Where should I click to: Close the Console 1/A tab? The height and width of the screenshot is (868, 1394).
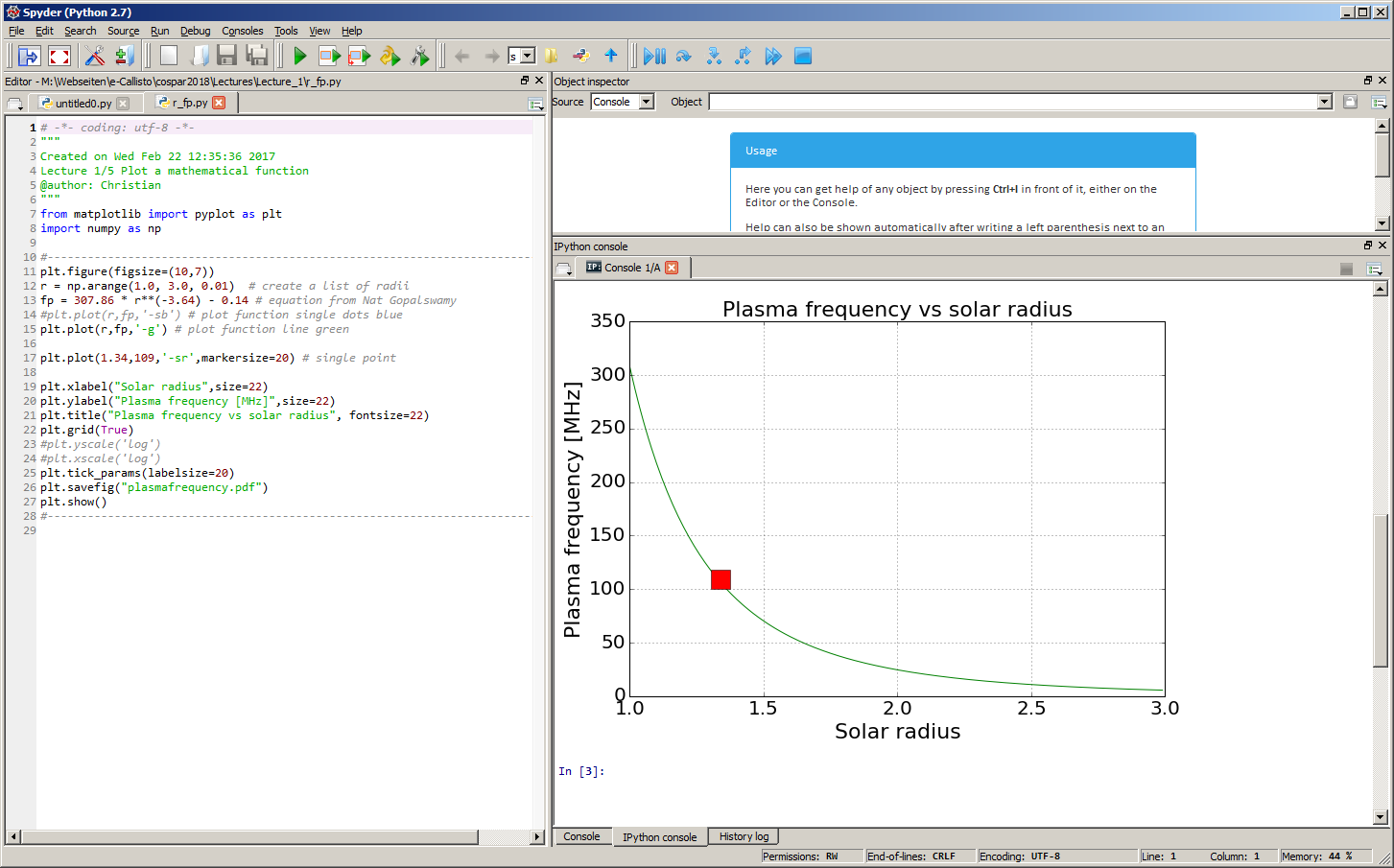pos(672,268)
